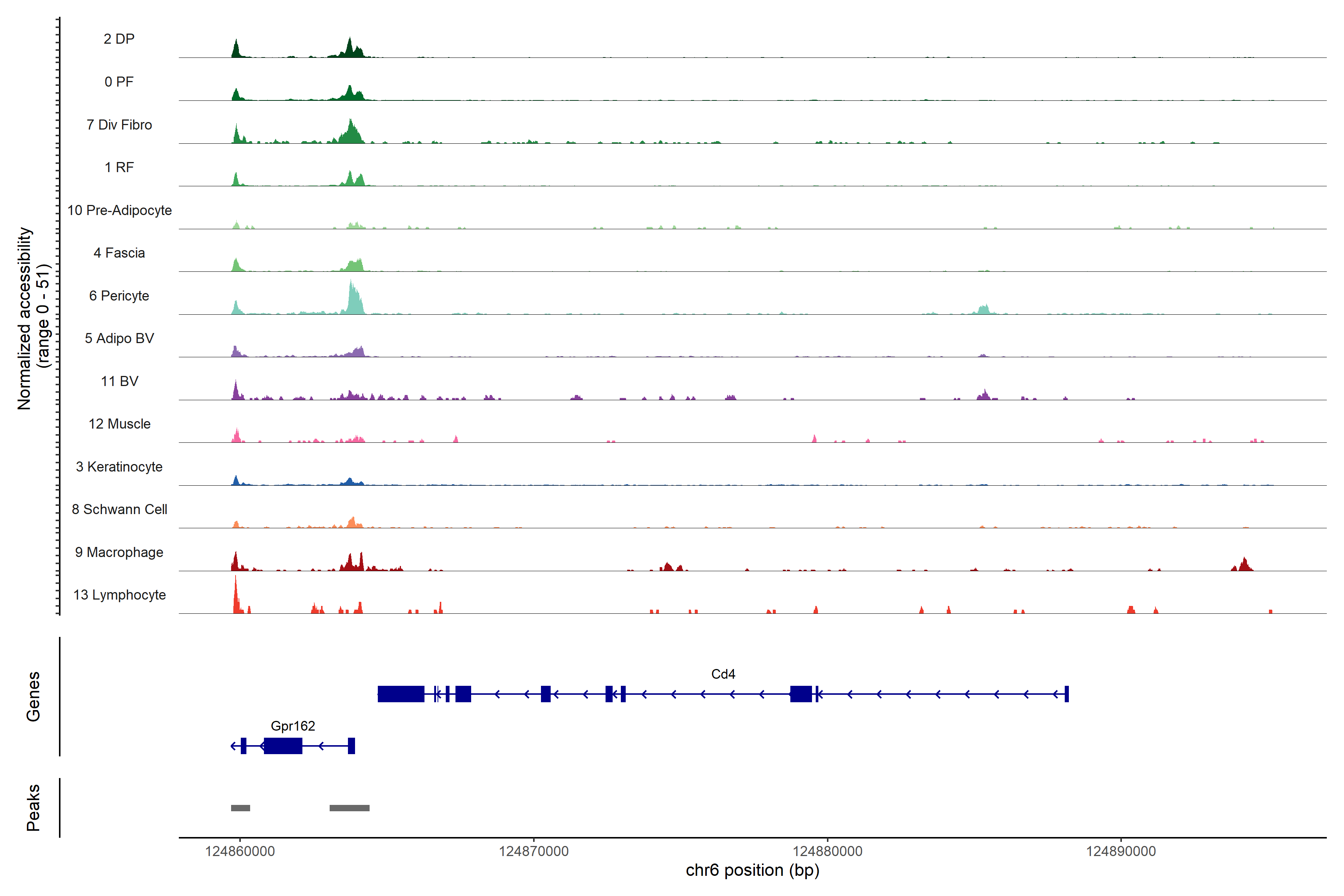Click the 8 Schwann Cell track label
The width and height of the screenshot is (1344, 896).
pos(119,510)
